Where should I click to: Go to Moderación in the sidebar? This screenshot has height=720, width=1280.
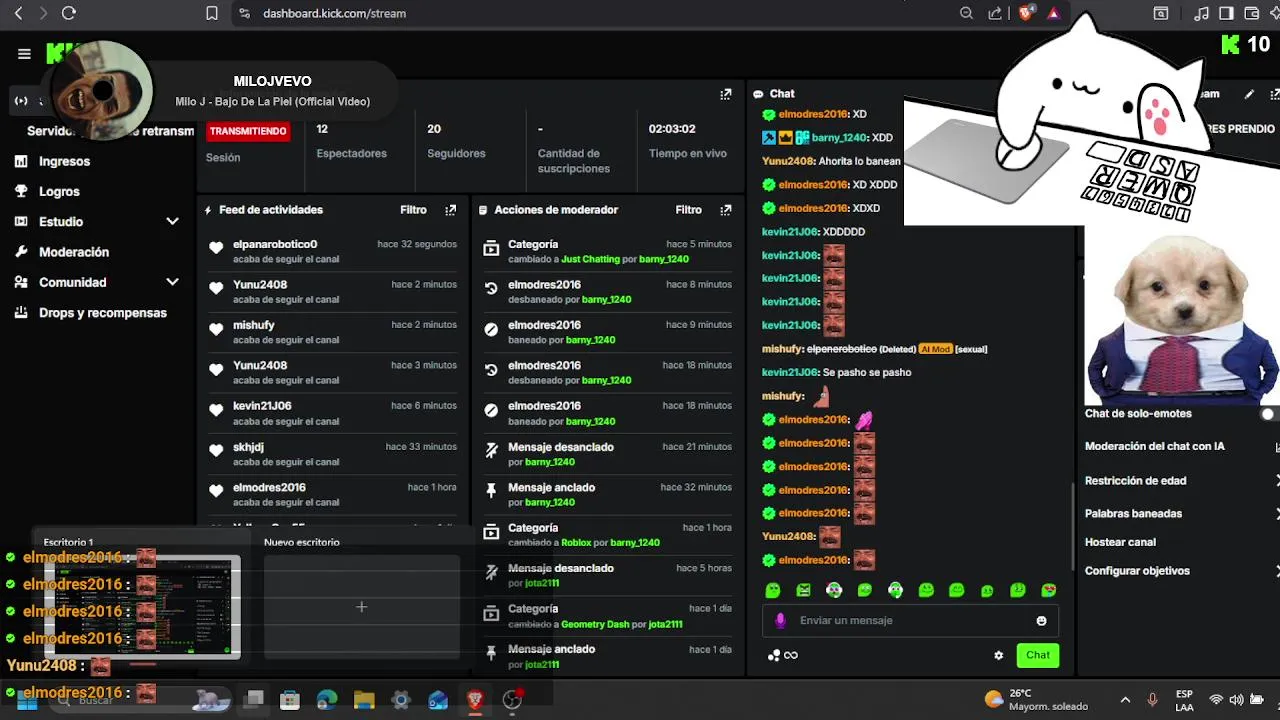pos(74,252)
